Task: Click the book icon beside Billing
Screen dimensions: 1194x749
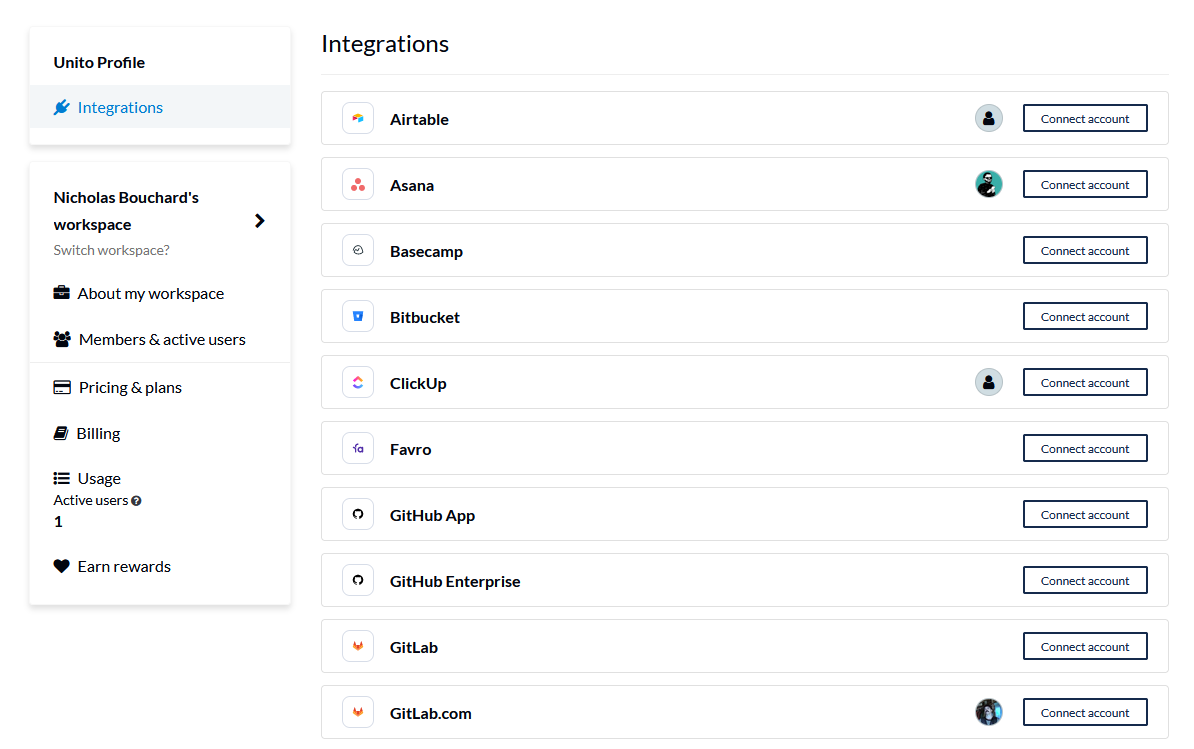Action: [61, 433]
